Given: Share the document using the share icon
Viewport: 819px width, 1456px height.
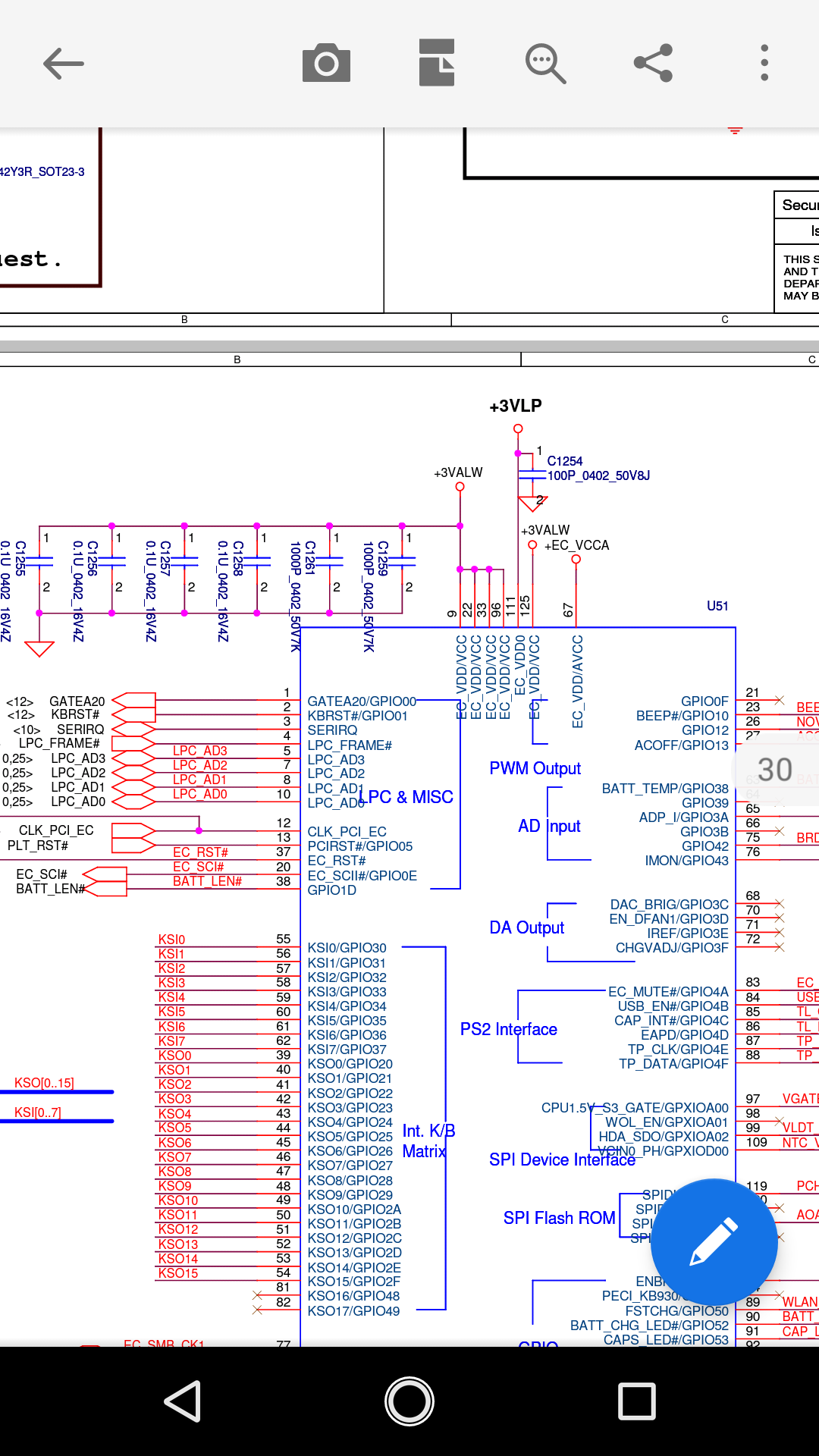Looking at the screenshot, I should [654, 64].
